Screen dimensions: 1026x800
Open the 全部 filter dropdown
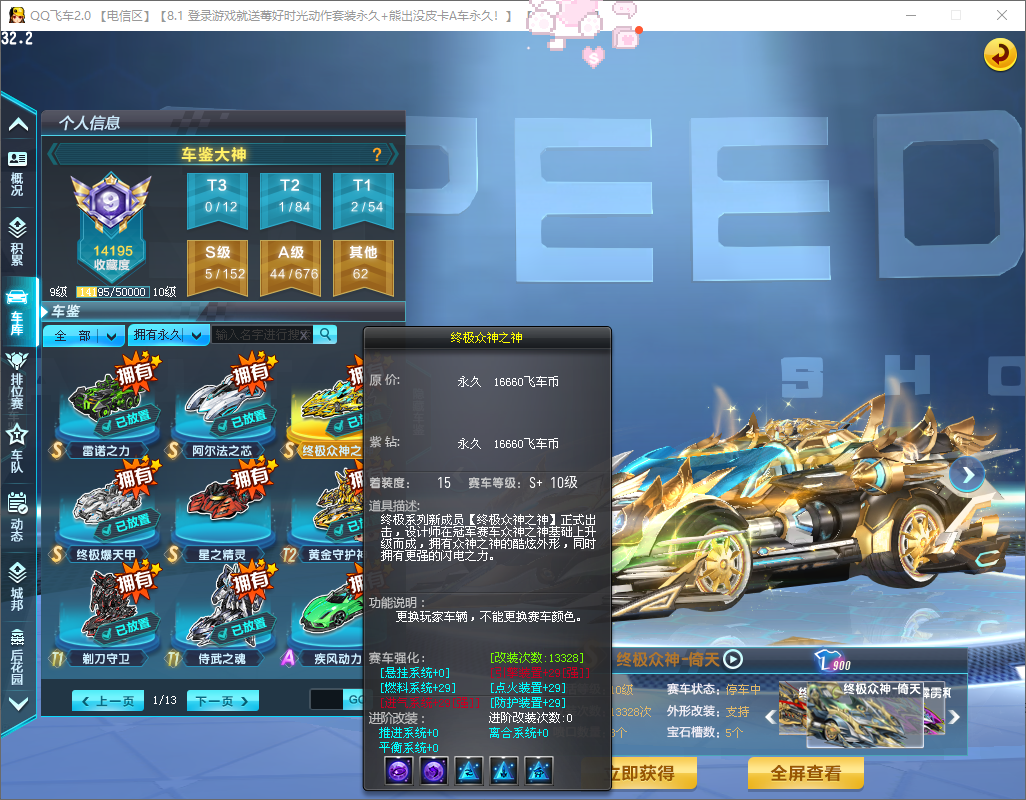coord(84,336)
